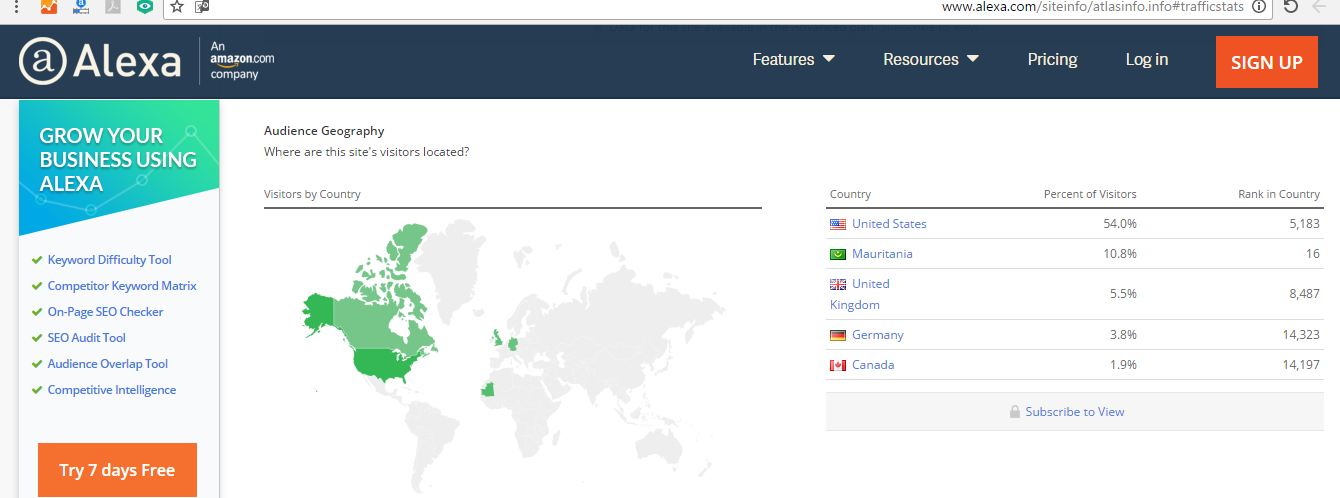Screen dimensions: 1340x498
Task: Bookmark this page with the star icon
Action: click(x=177, y=6)
